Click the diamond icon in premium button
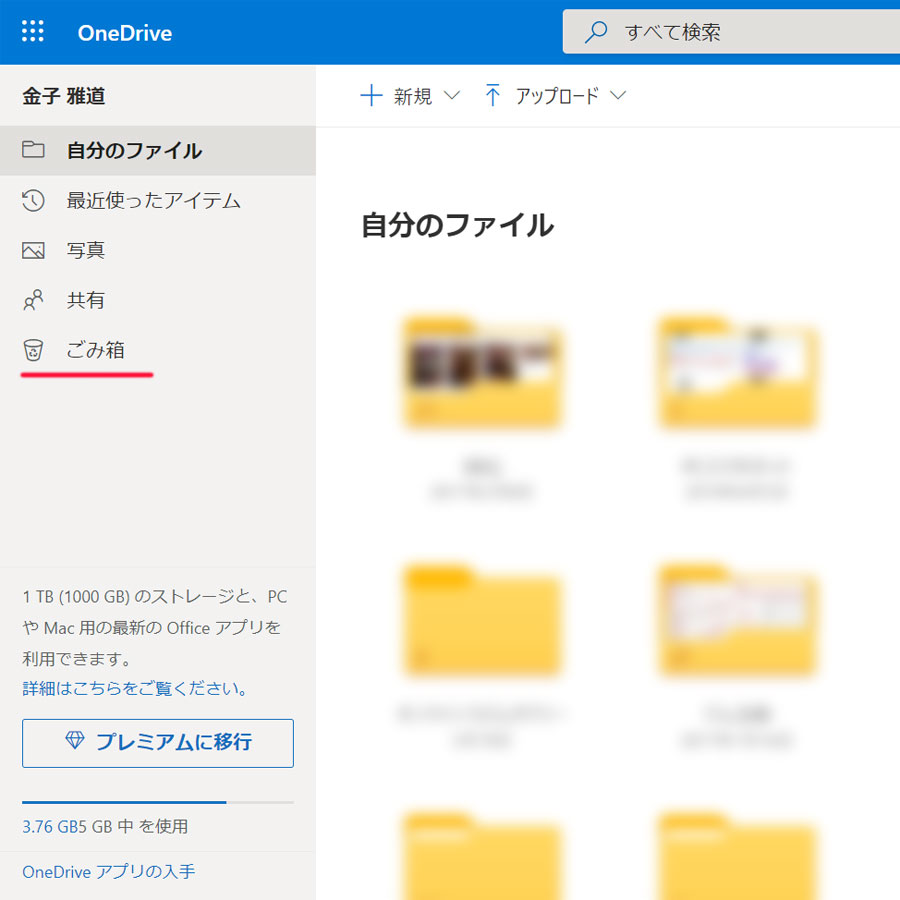The width and height of the screenshot is (900, 900). (x=75, y=740)
